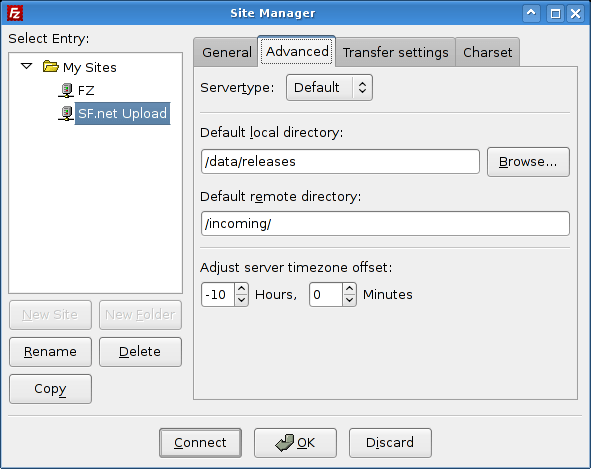
Task: Delete the selected site entry
Action: 140,352
